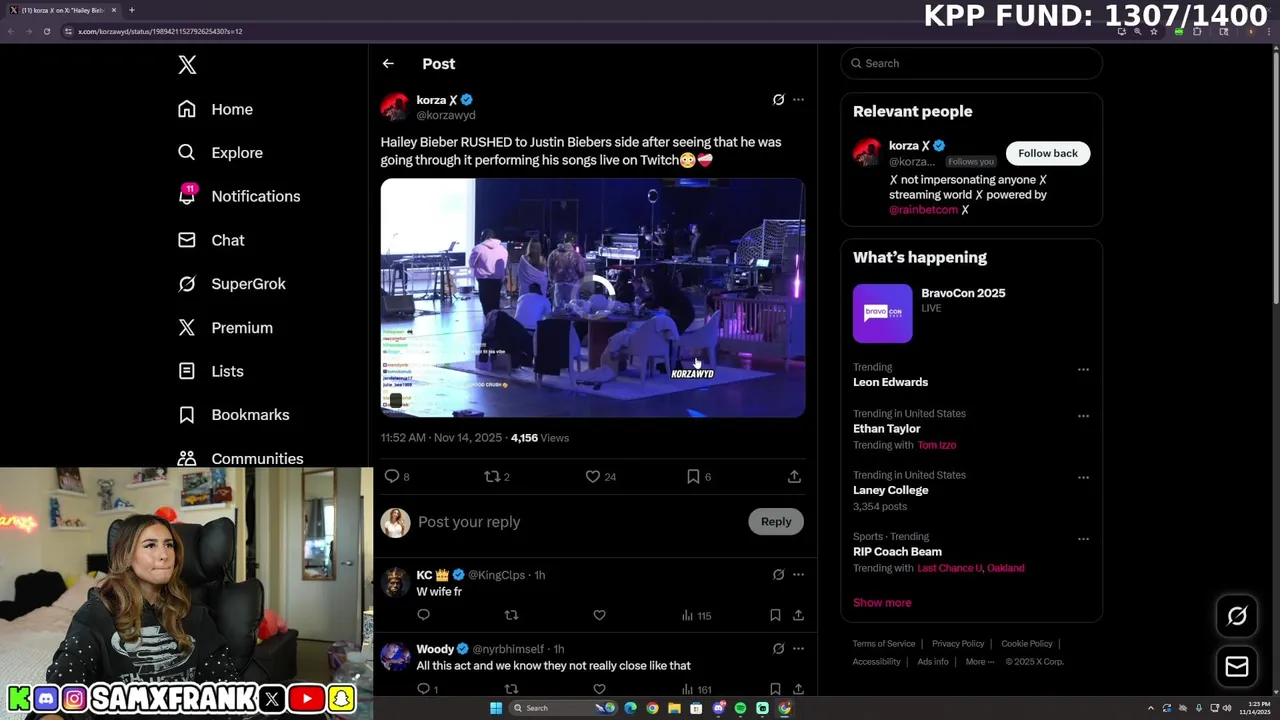Click the X logo in the sidebar
Screen dimensions: 1280x720
[x=187, y=65]
